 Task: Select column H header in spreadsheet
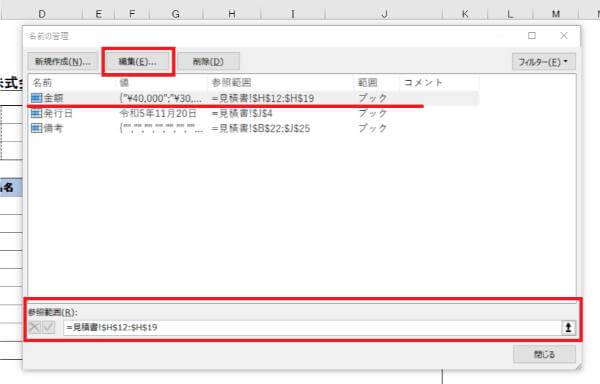coord(232,14)
